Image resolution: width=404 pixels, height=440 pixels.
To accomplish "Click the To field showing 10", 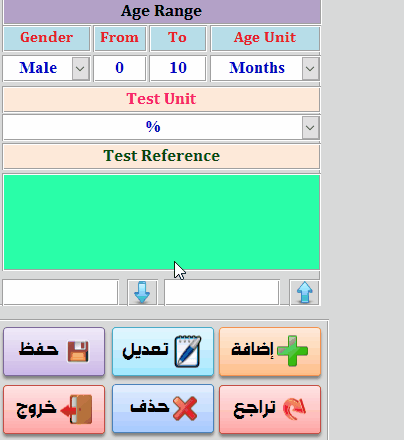I will (x=178, y=69).
